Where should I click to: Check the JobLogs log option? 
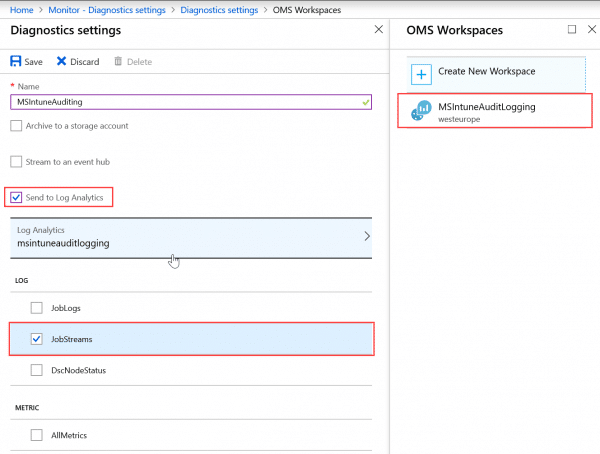[x=37, y=308]
